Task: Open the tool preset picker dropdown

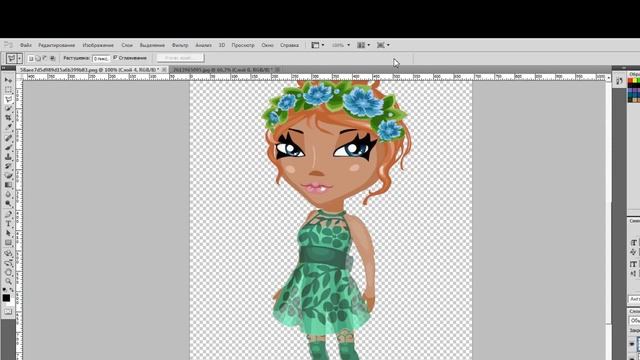Action: tap(19, 58)
